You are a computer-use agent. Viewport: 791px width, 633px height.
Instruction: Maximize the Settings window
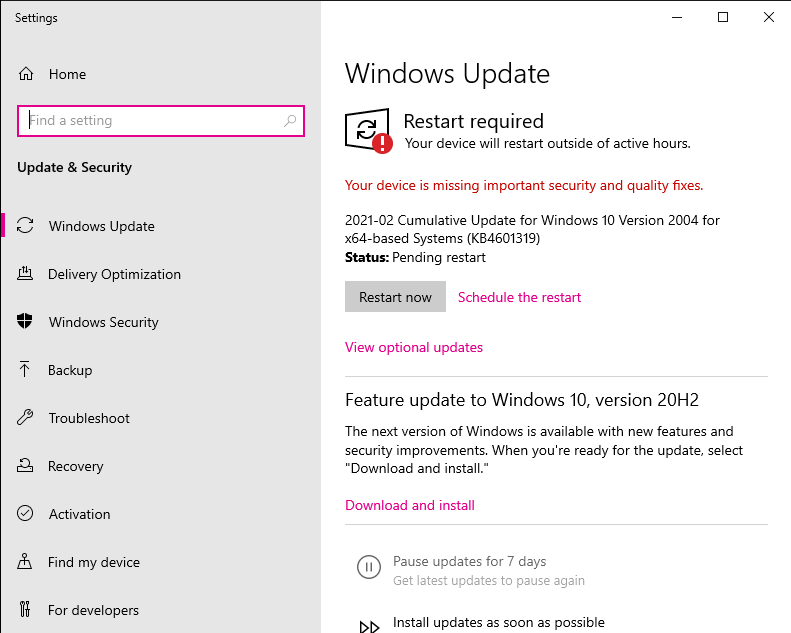(x=723, y=17)
